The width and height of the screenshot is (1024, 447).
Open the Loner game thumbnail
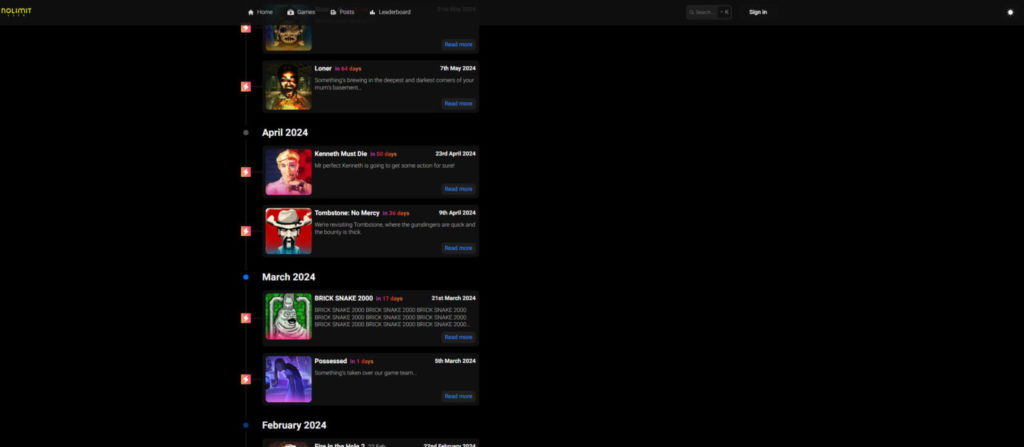pyautogui.click(x=288, y=86)
